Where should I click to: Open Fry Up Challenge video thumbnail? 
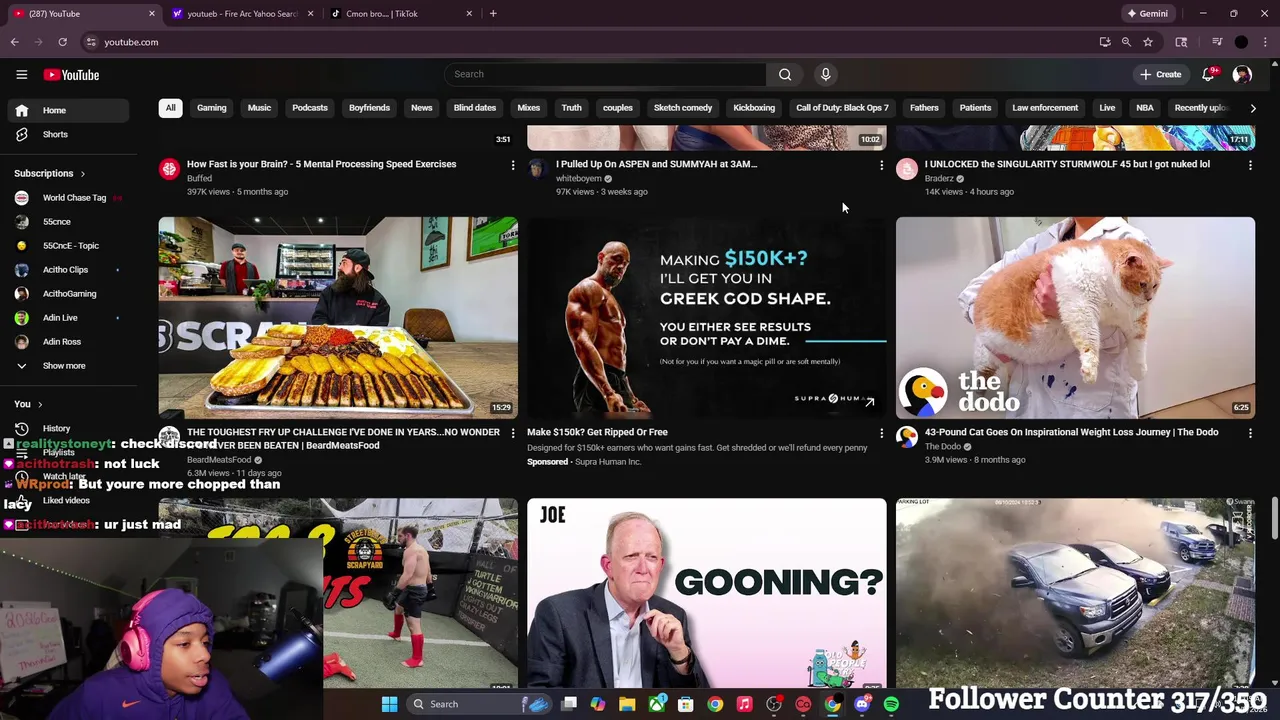tap(338, 317)
